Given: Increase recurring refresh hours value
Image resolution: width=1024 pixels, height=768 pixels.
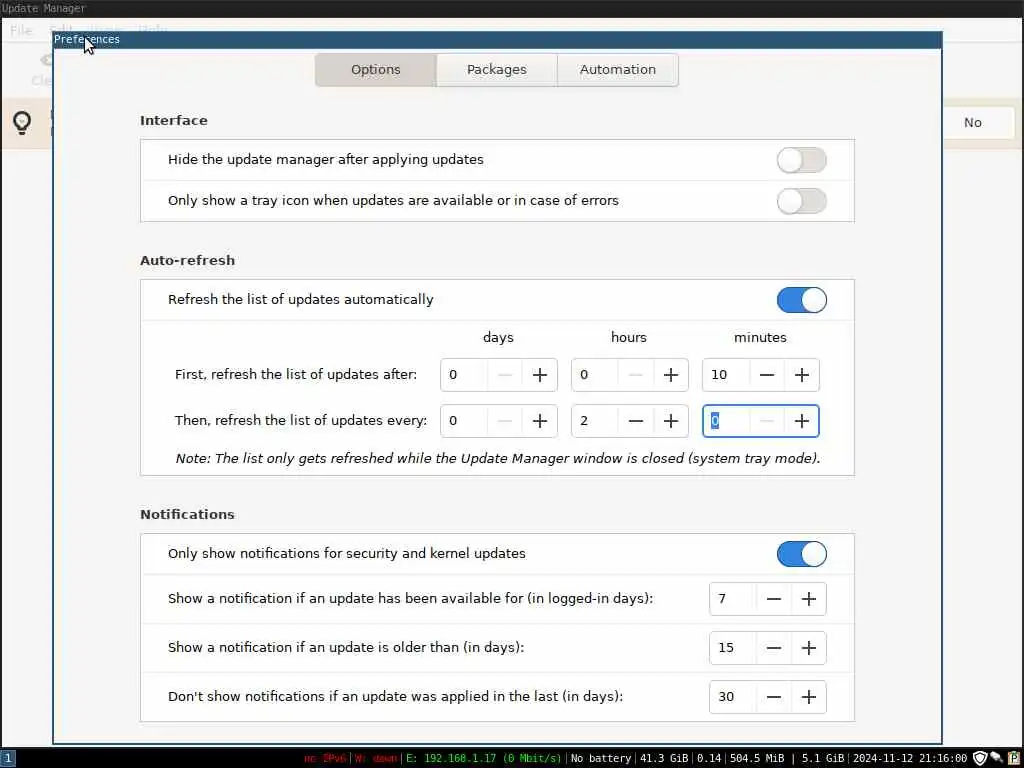Looking at the screenshot, I should 671,421.
